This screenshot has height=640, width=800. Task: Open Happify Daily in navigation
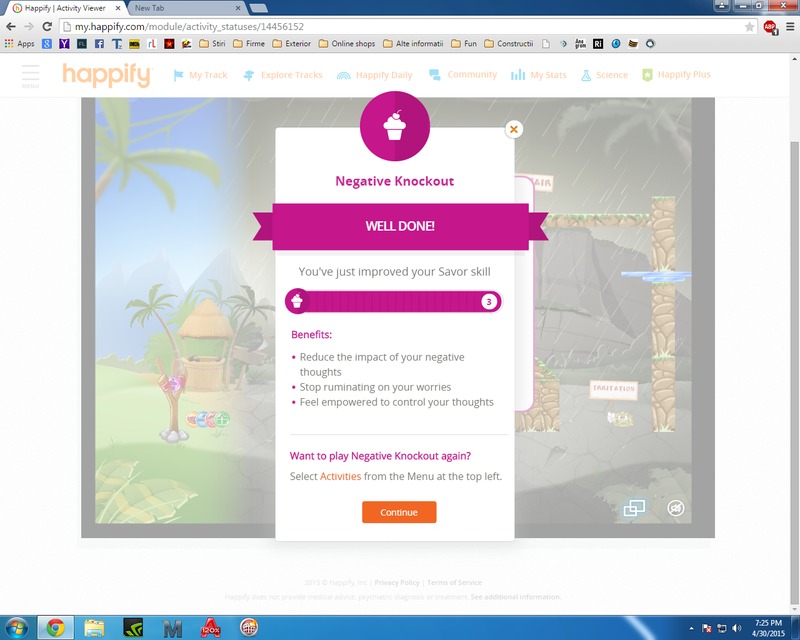pos(374,75)
